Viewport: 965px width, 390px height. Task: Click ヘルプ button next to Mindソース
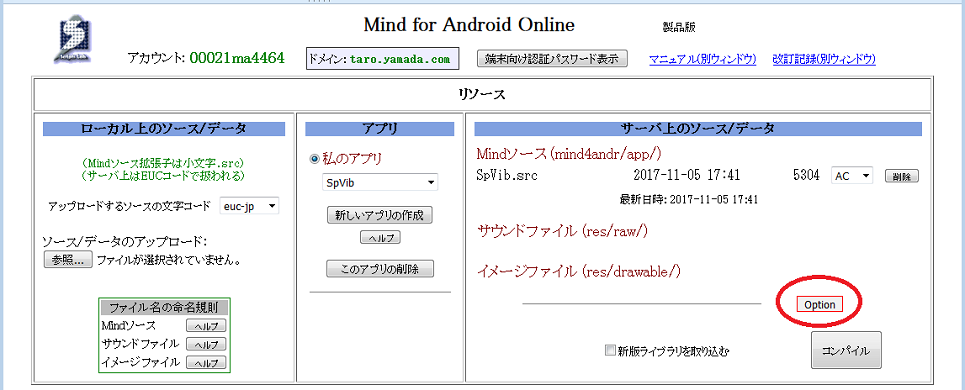pos(206,326)
